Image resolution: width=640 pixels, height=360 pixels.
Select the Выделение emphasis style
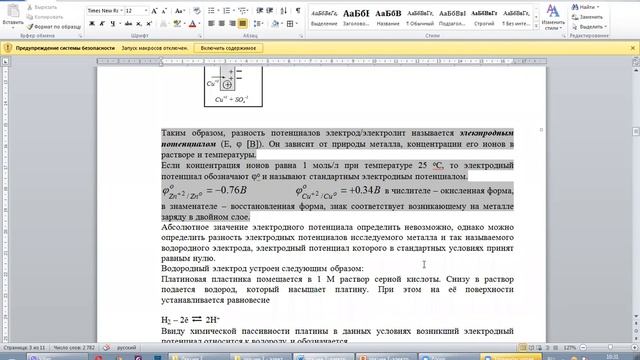point(324,18)
